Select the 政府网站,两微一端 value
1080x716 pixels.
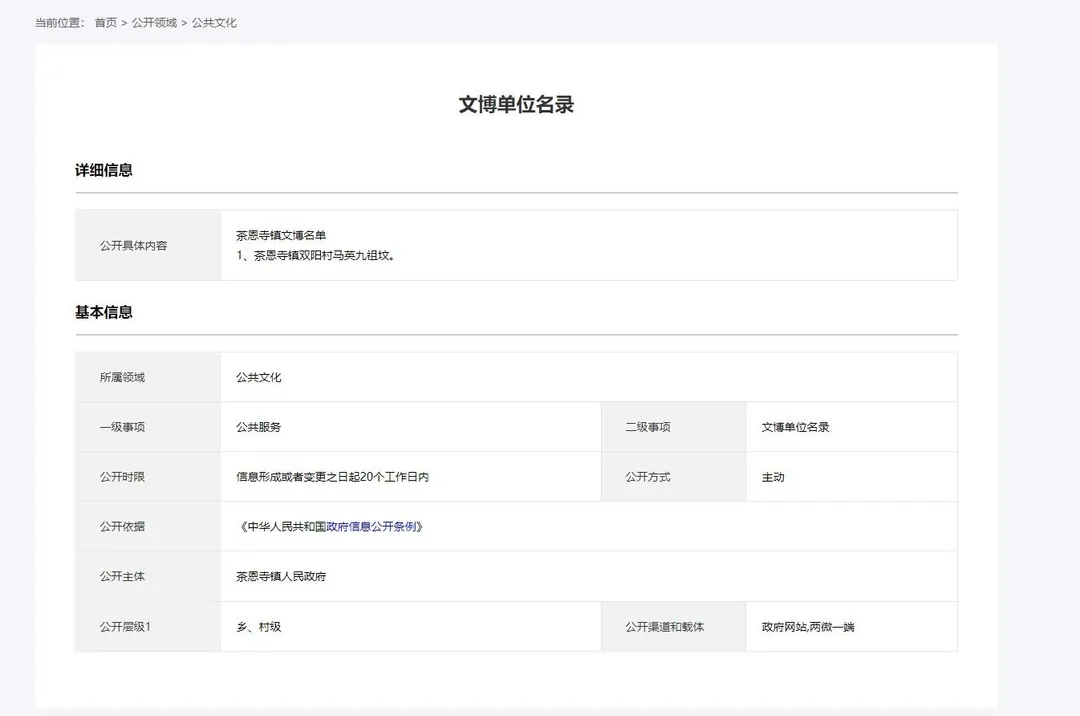[808, 626]
